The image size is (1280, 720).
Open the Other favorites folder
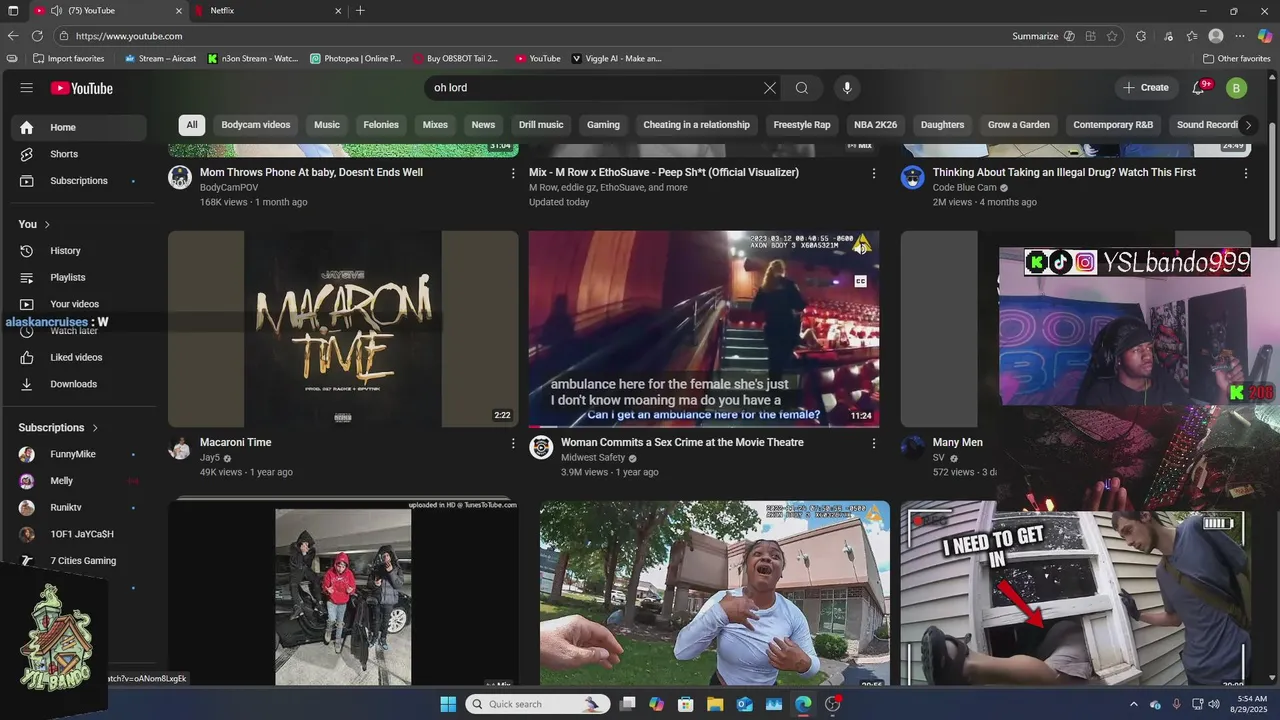pyautogui.click(x=1237, y=59)
